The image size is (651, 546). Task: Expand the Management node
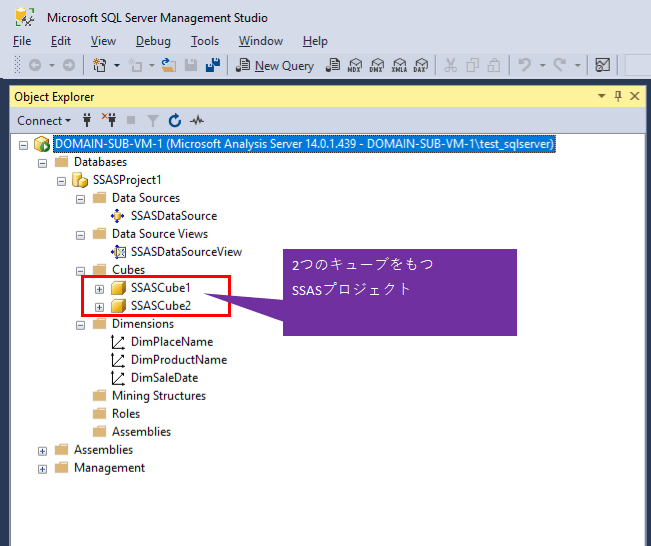point(43,468)
